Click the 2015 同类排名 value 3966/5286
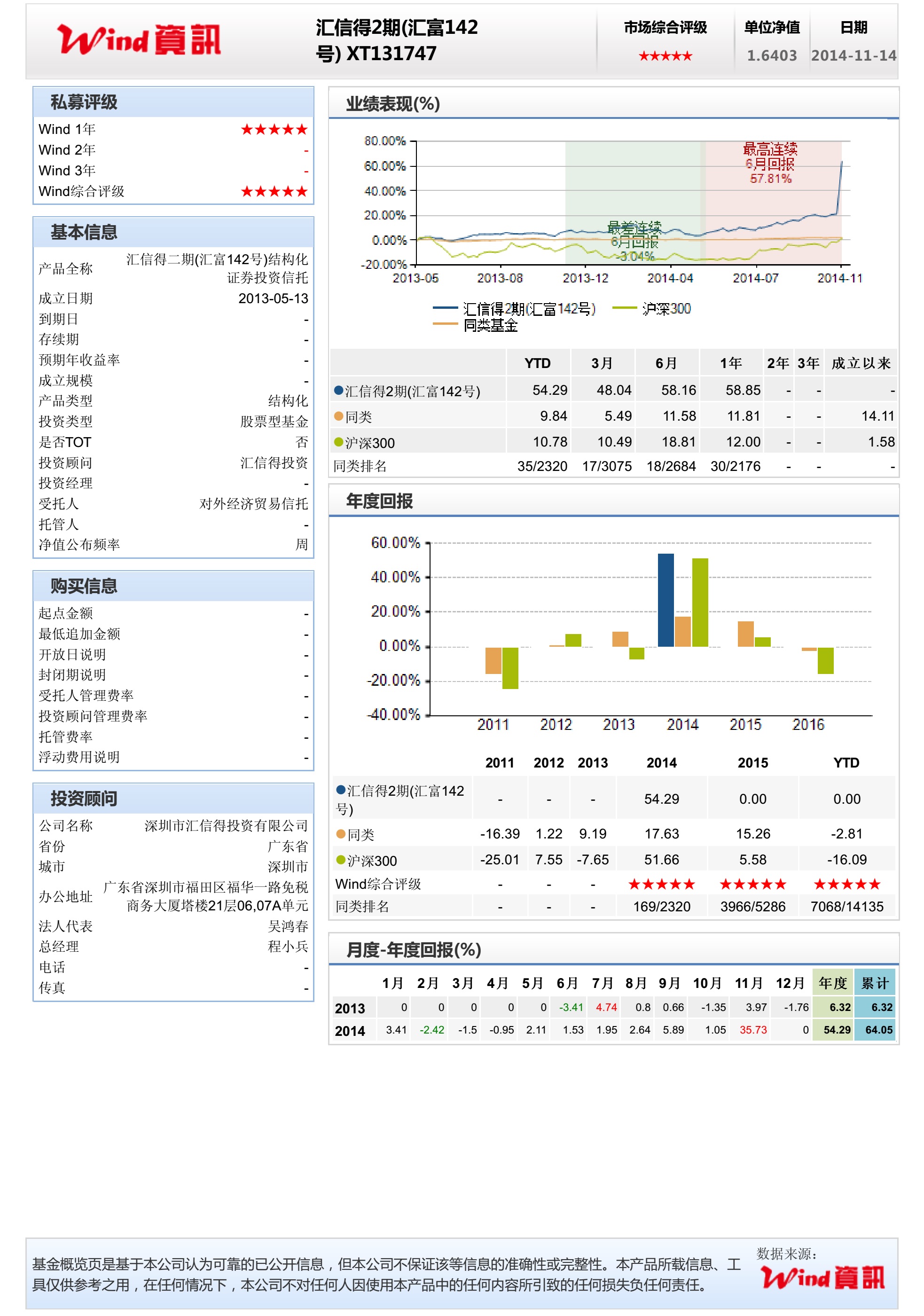 [752, 907]
